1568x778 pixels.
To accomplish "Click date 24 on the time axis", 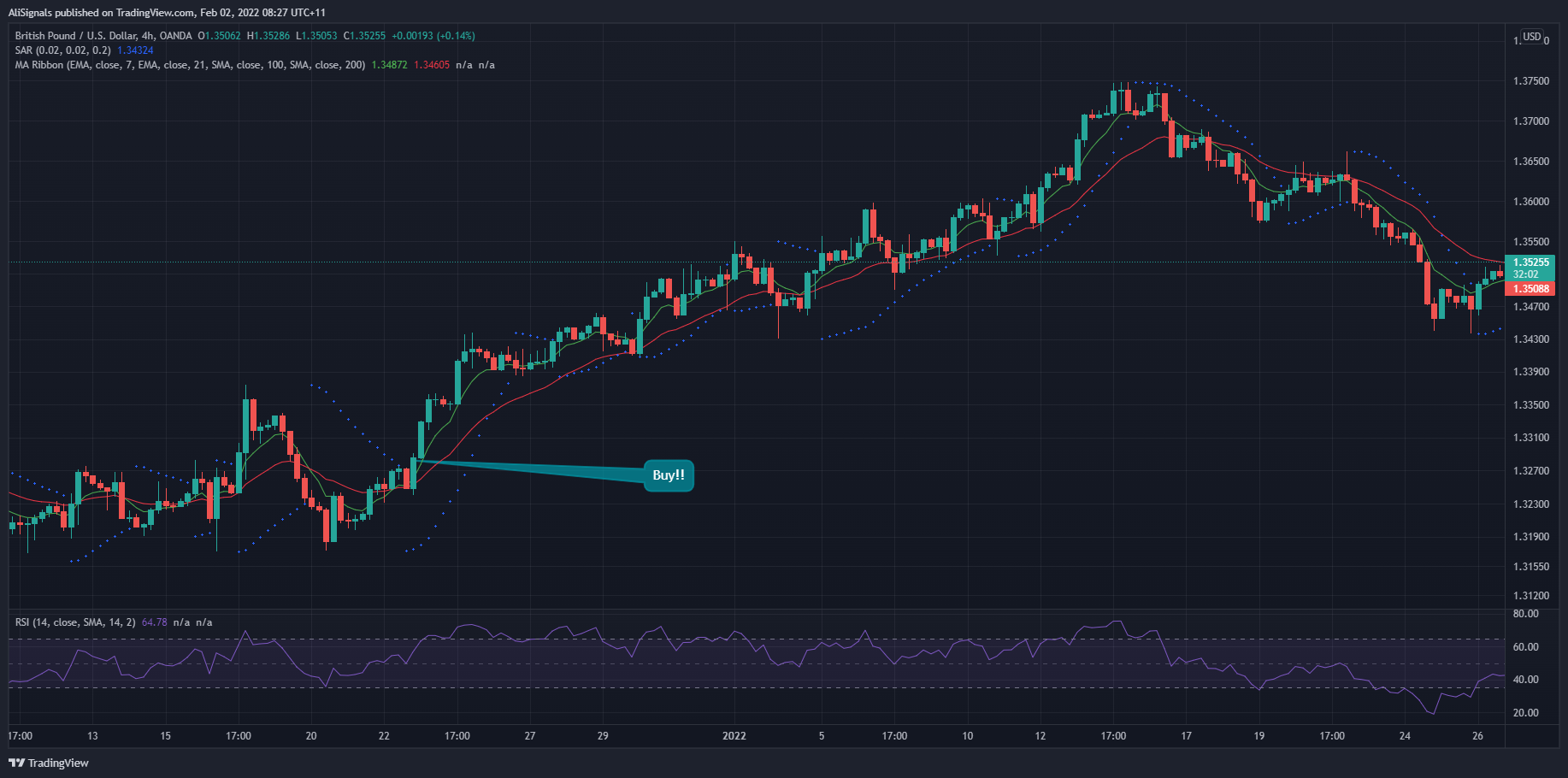I will [1405, 736].
